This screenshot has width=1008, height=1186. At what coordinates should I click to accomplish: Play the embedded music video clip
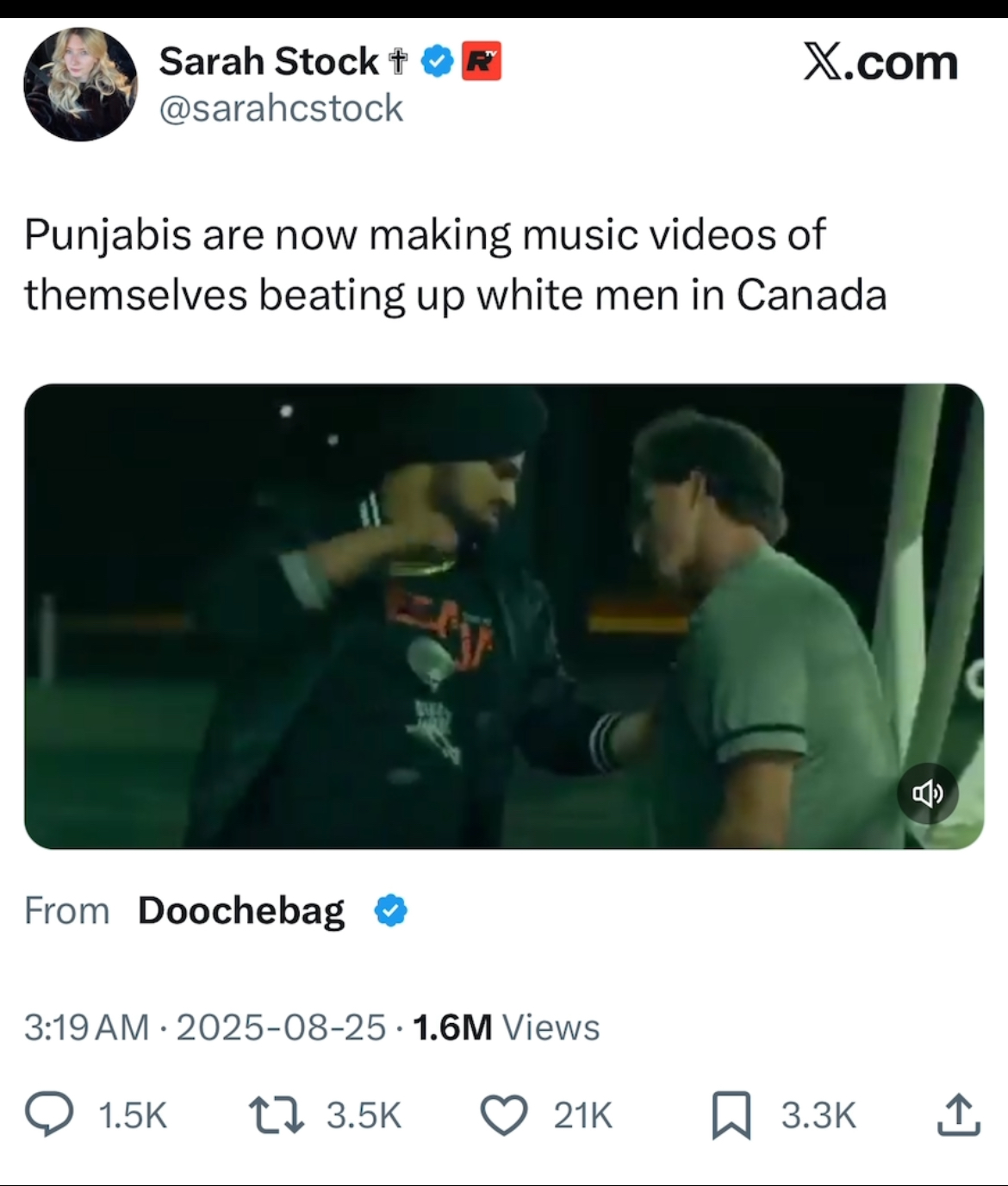[503, 615]
